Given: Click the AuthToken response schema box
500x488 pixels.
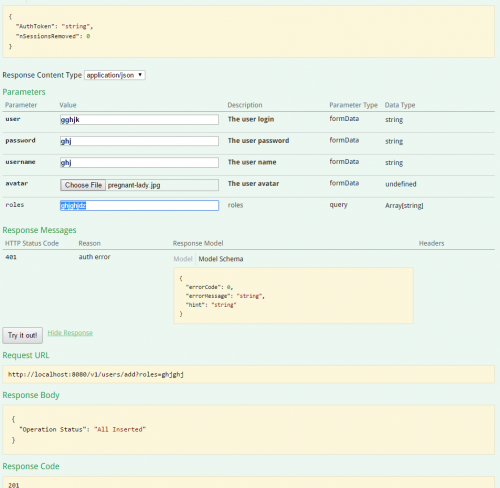Looking at the screenshot, I should (x=249, y=31).
